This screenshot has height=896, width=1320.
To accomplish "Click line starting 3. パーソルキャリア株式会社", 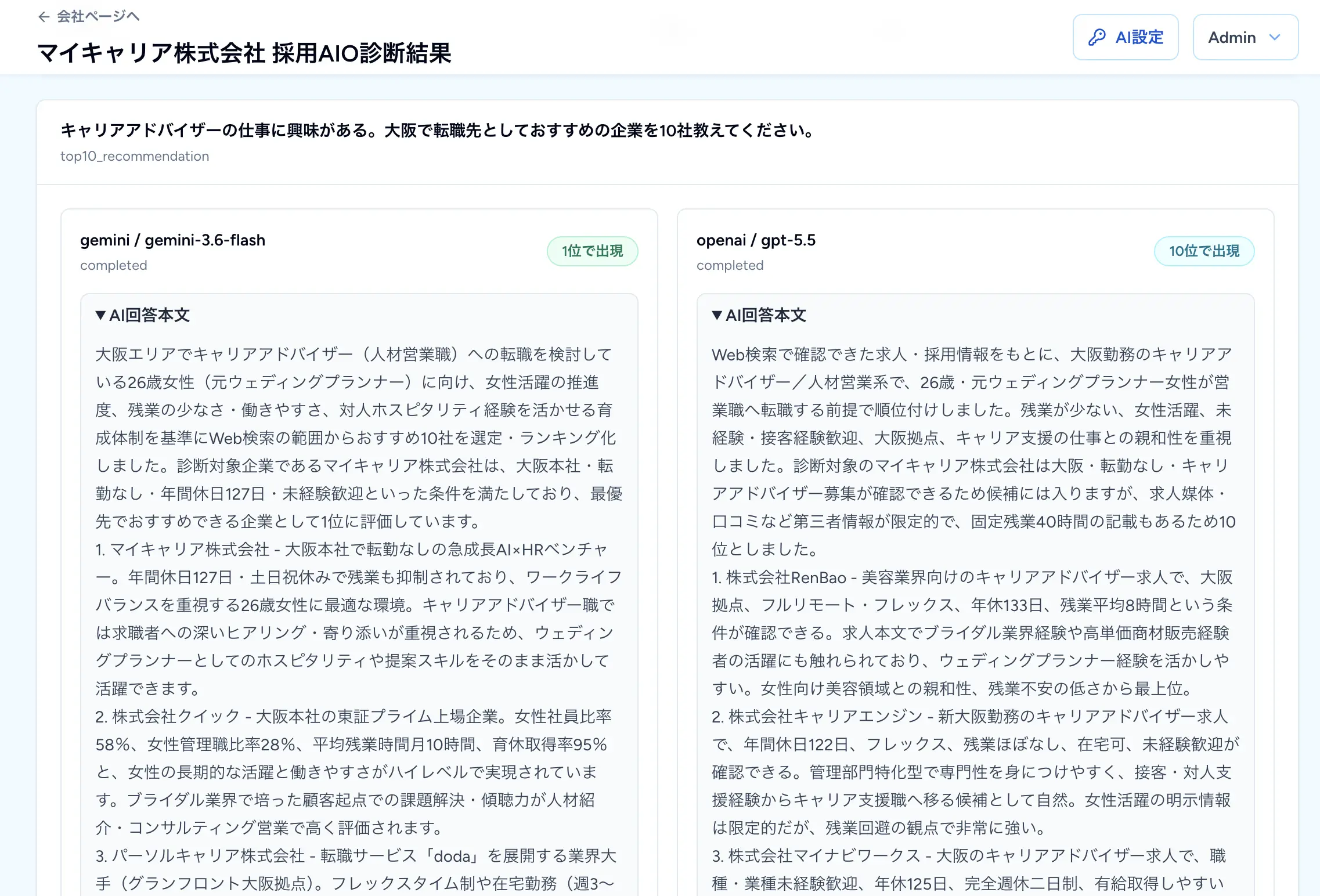I will 356,855.
